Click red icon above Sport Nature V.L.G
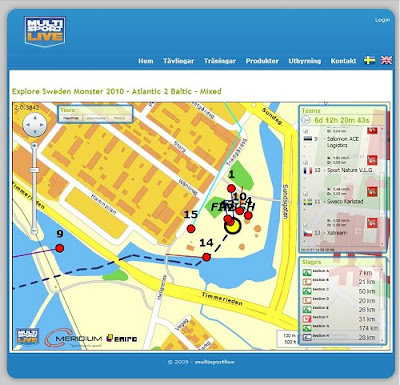The image size is (400, 385). 372,160
